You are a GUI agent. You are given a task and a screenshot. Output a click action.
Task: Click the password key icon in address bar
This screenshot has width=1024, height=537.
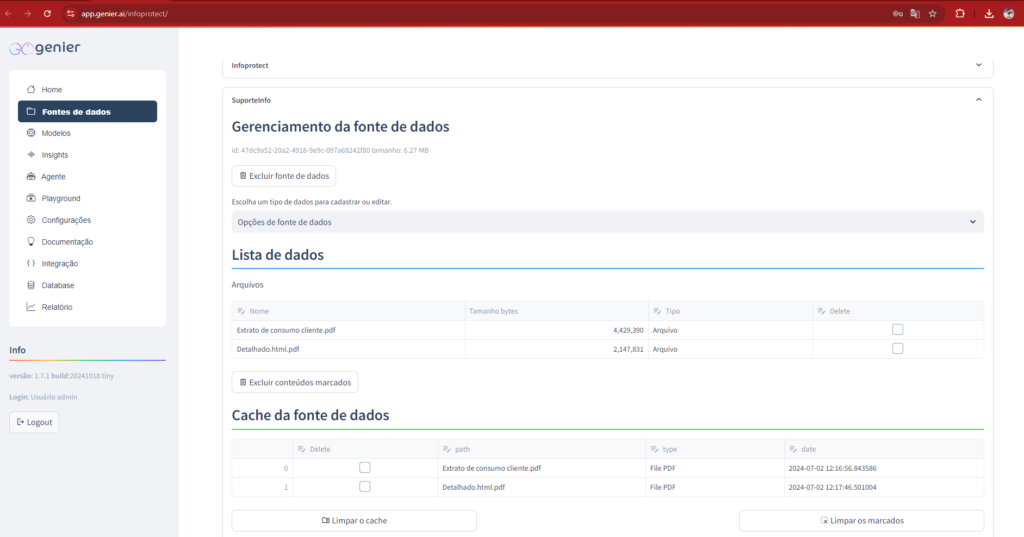[896, 13]
